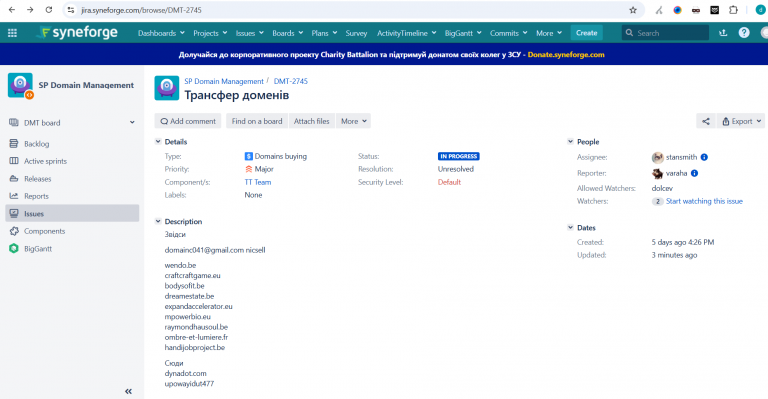This screenshot has width=768, height=399.
Task: Open Commits dropdown menu
Action: point(508,33)
